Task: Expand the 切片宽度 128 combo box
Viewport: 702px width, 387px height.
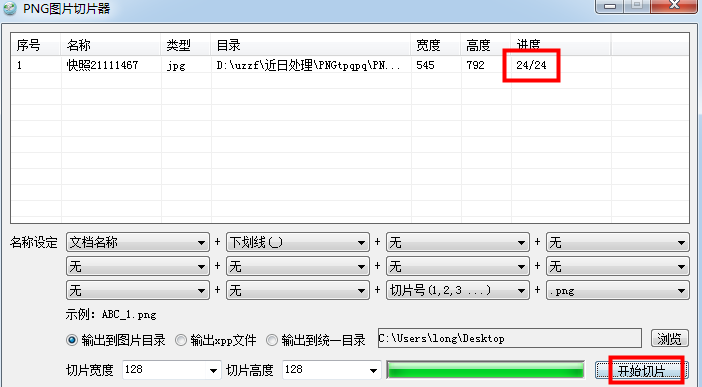Action: point(172,370)
